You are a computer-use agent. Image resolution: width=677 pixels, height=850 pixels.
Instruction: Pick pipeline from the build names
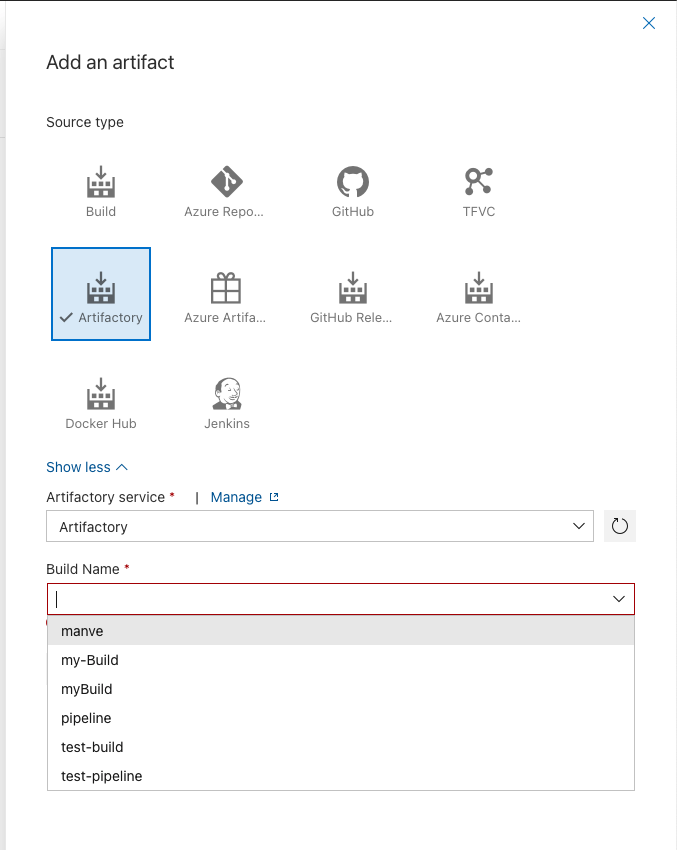pos(341,718)
